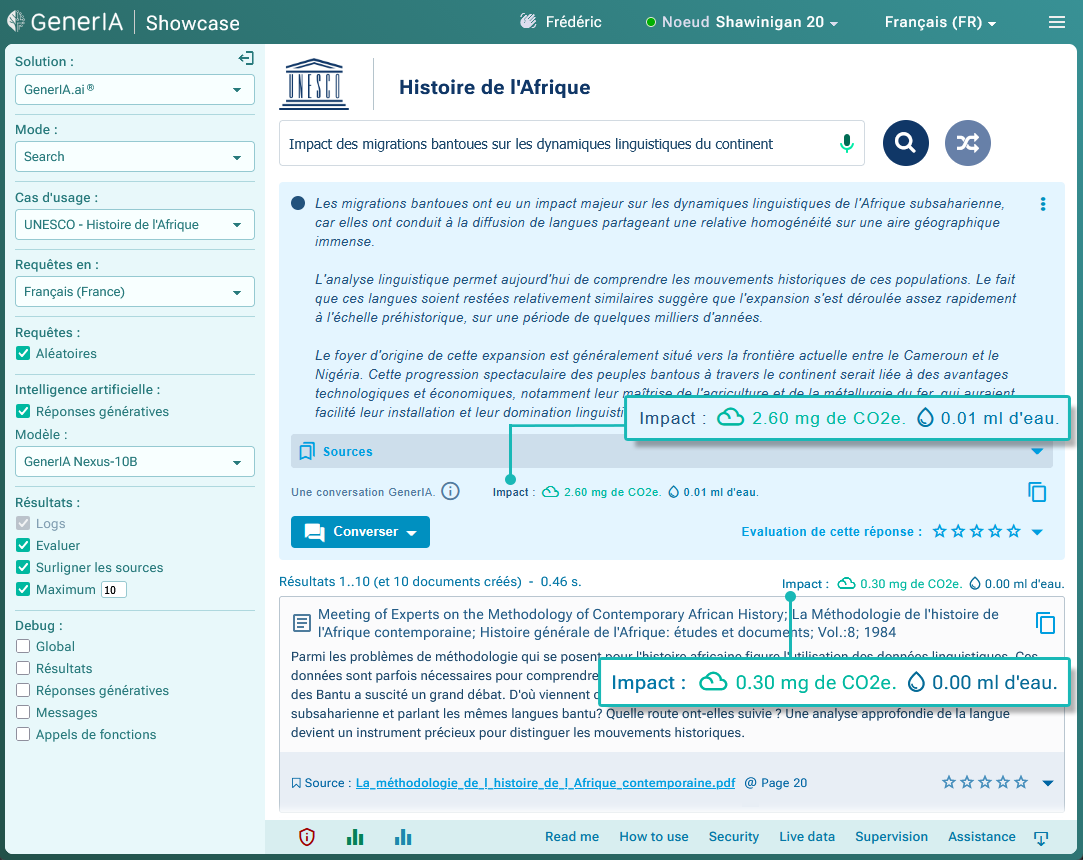Open the Solution dropdown showing GenerIA.ai

point(135,90)
